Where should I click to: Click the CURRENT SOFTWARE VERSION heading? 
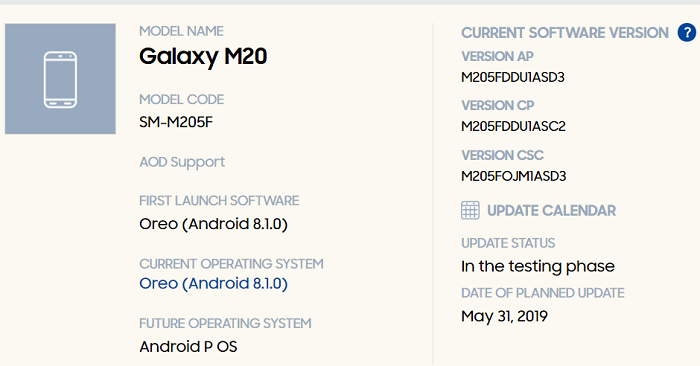coord(565,33)
